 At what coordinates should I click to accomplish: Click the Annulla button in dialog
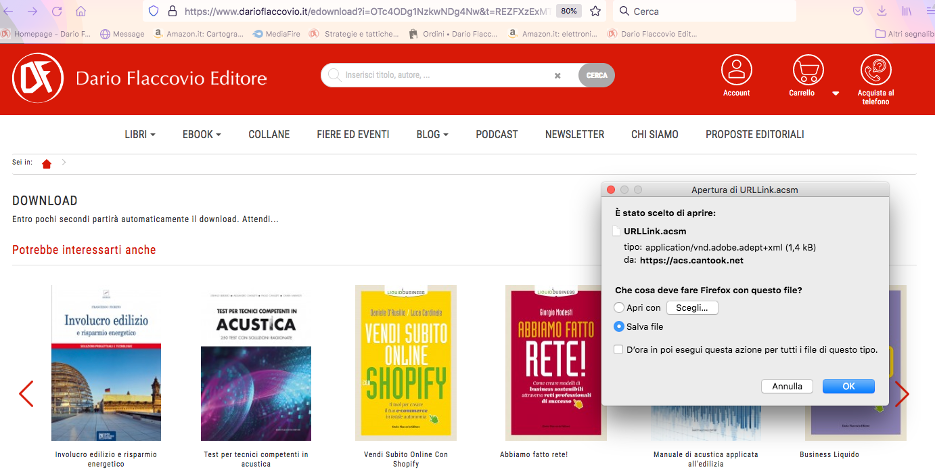click(787, 386)
